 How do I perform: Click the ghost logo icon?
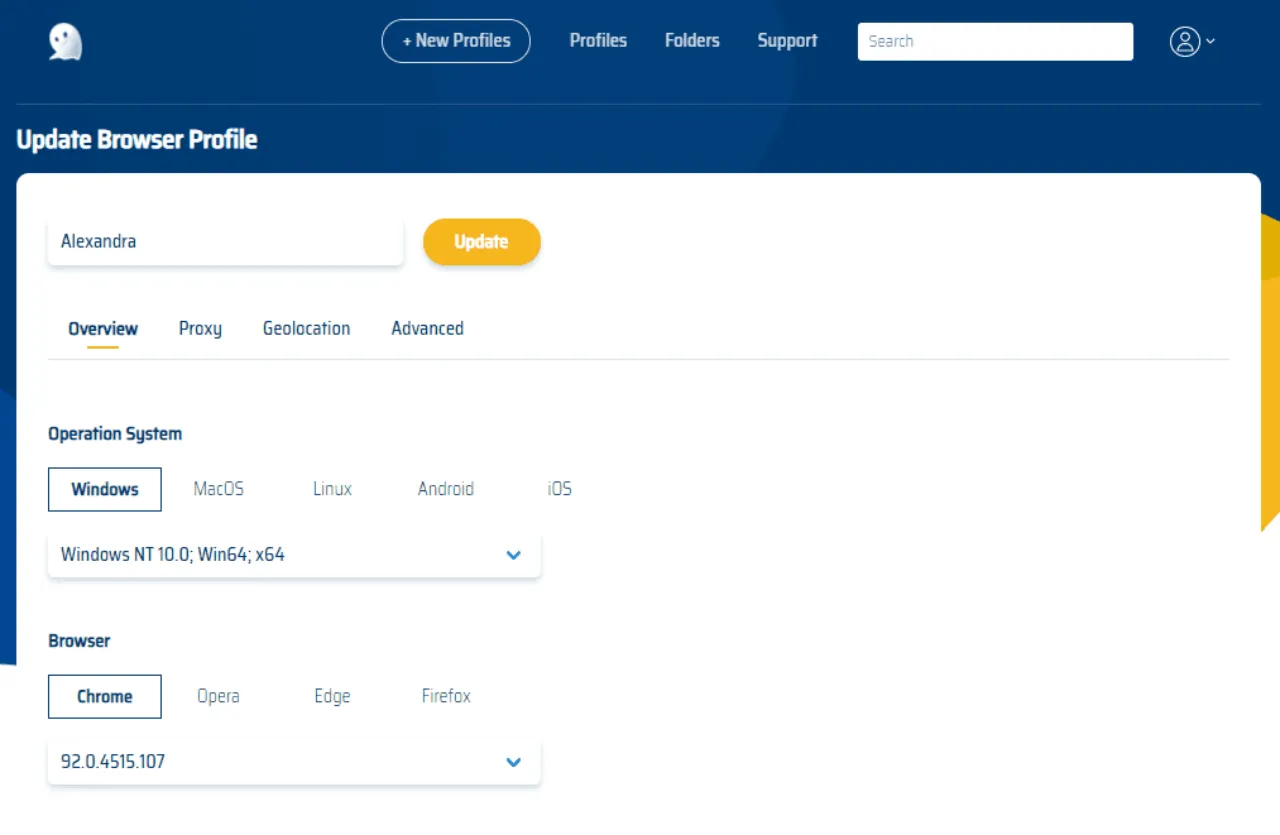coord(66,41)
